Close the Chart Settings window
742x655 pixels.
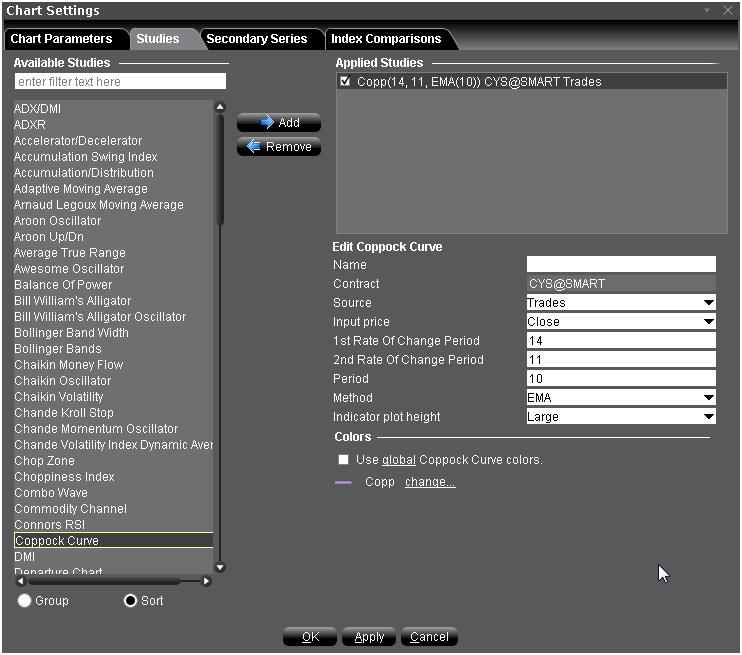tap(727, 10)
